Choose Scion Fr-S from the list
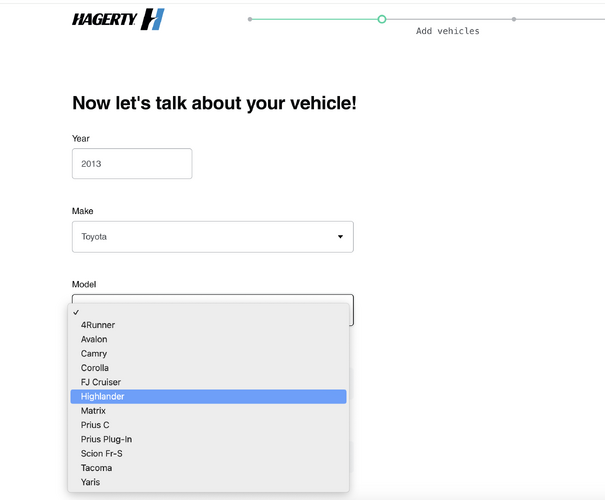This screenshot has height=500, width=605. (x=208, y=453)
